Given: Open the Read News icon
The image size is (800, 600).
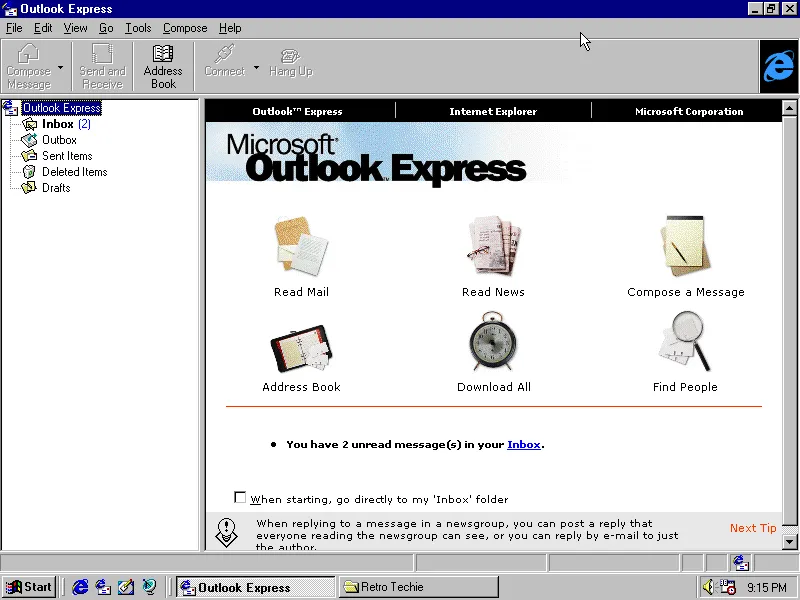Looking at the screenshot, I should pyautogui.click(x=493, y=246).
